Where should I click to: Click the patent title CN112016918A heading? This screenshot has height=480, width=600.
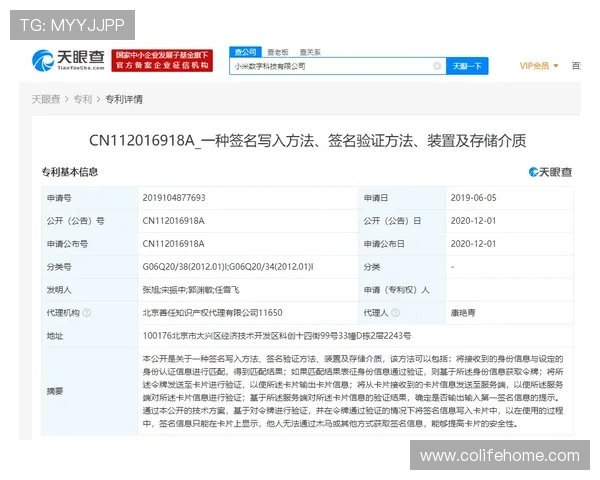tap(307, 140)
